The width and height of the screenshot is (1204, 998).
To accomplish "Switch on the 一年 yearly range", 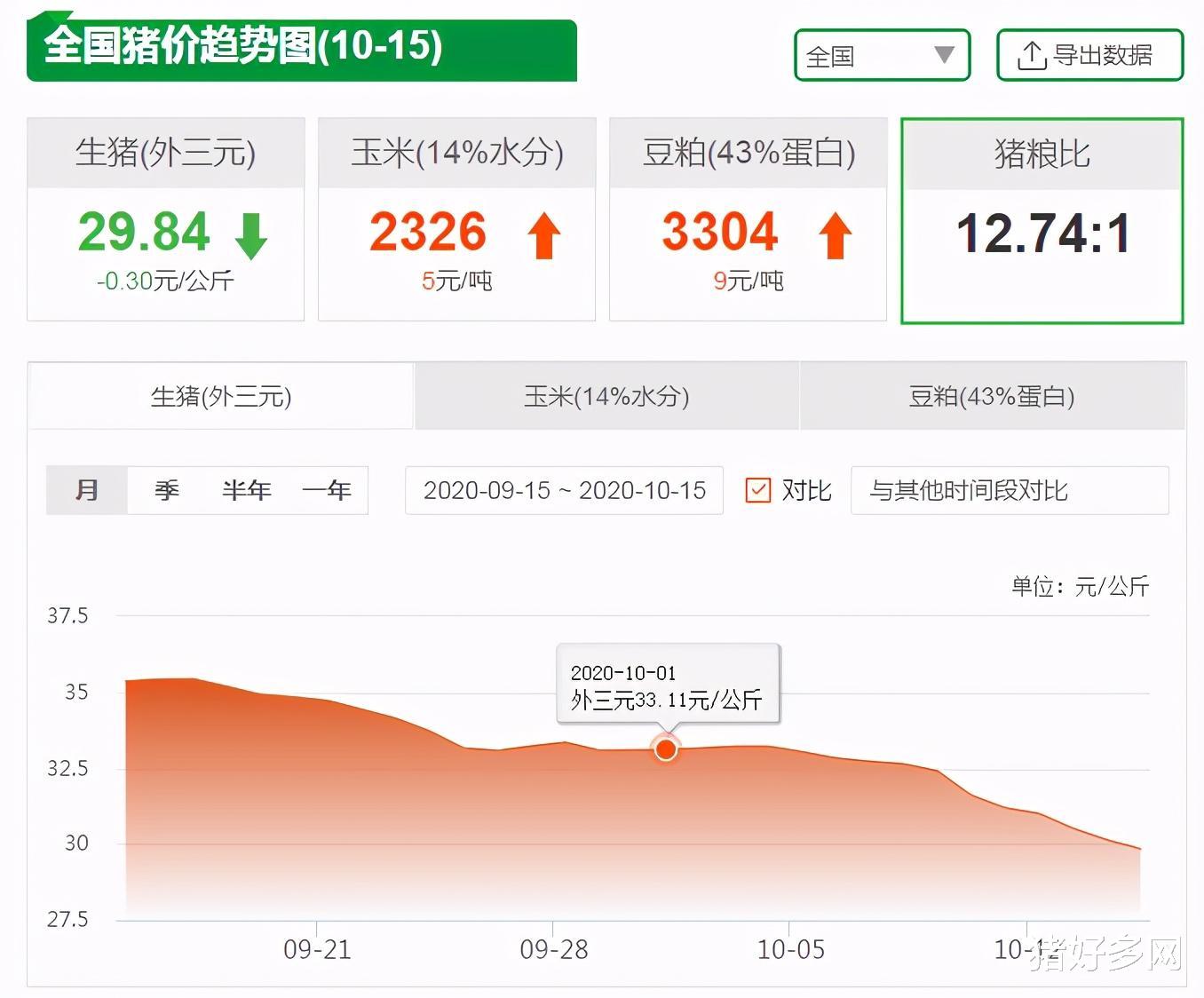I will (x=327, y=489).
